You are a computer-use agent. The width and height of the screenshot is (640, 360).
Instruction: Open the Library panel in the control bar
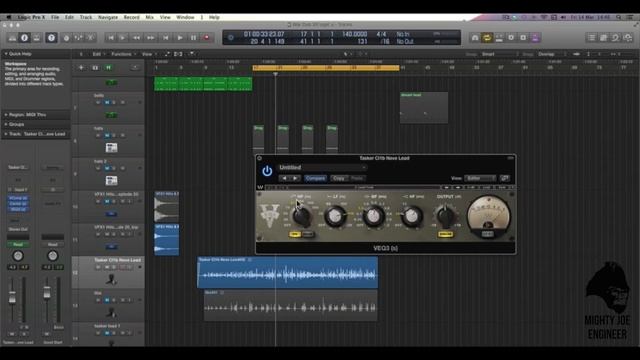pyautogui.click(x=12, y=38)
